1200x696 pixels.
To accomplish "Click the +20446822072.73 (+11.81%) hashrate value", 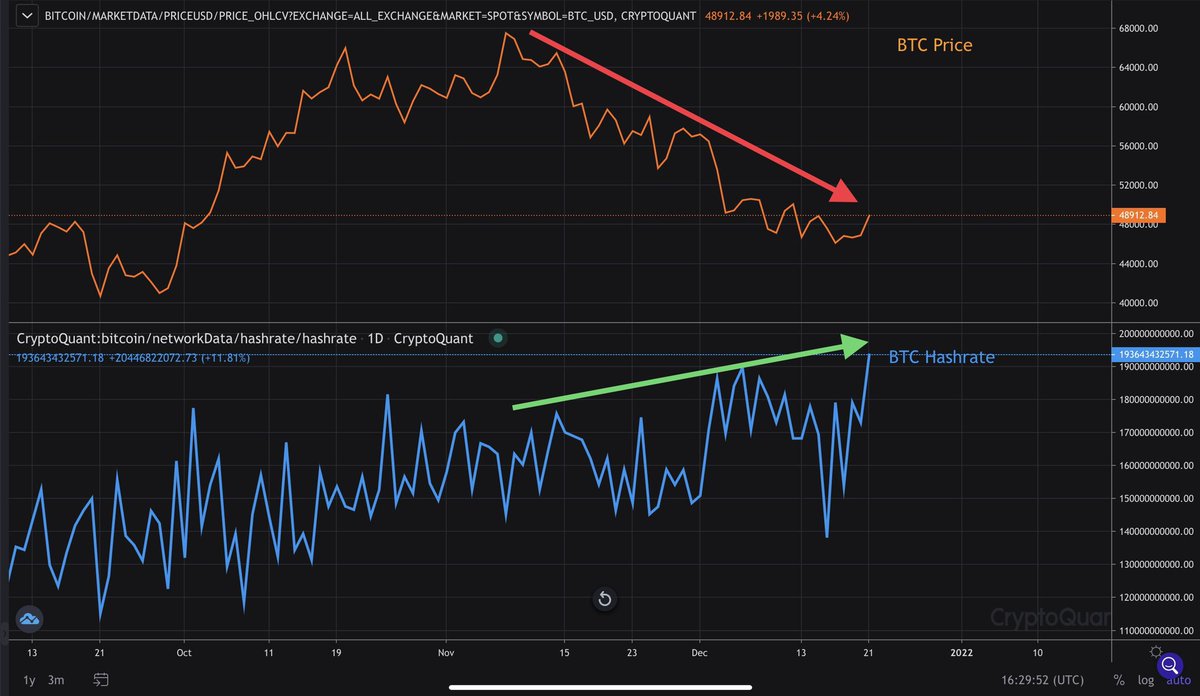I will pos(180,357).
